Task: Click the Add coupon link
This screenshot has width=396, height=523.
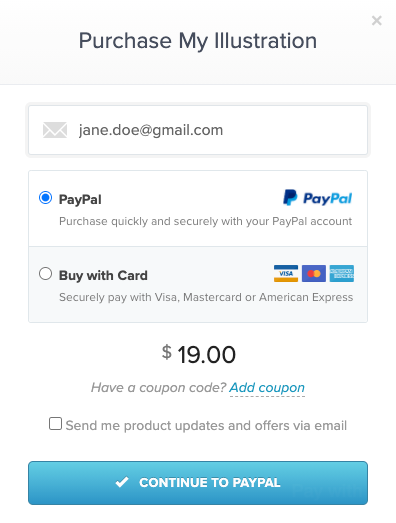Action: [267, 388]
